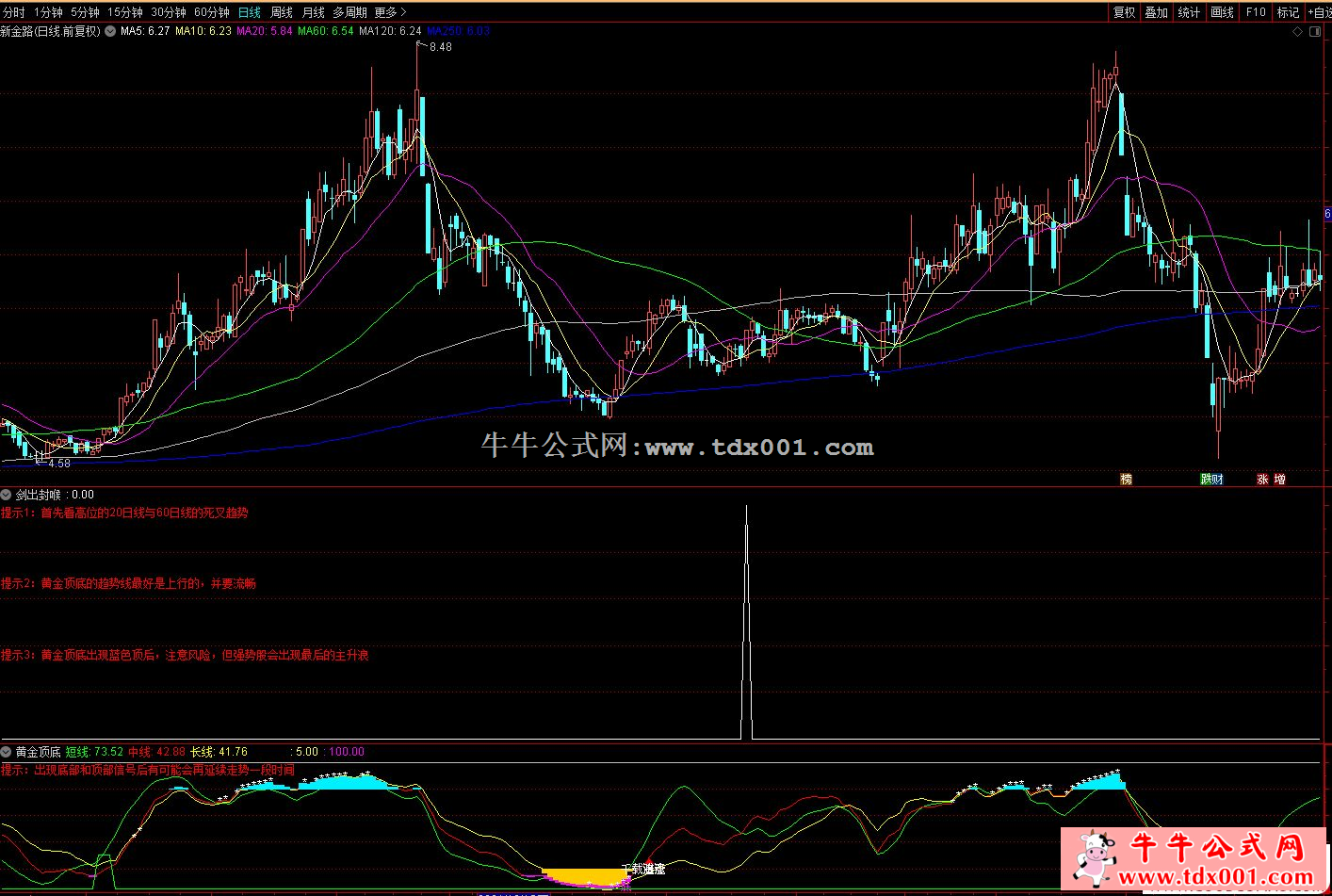1332x896 pixels.
Task: Open the 黄金顶底 indicator panel dropdown
Action: [x=7, y=752]
